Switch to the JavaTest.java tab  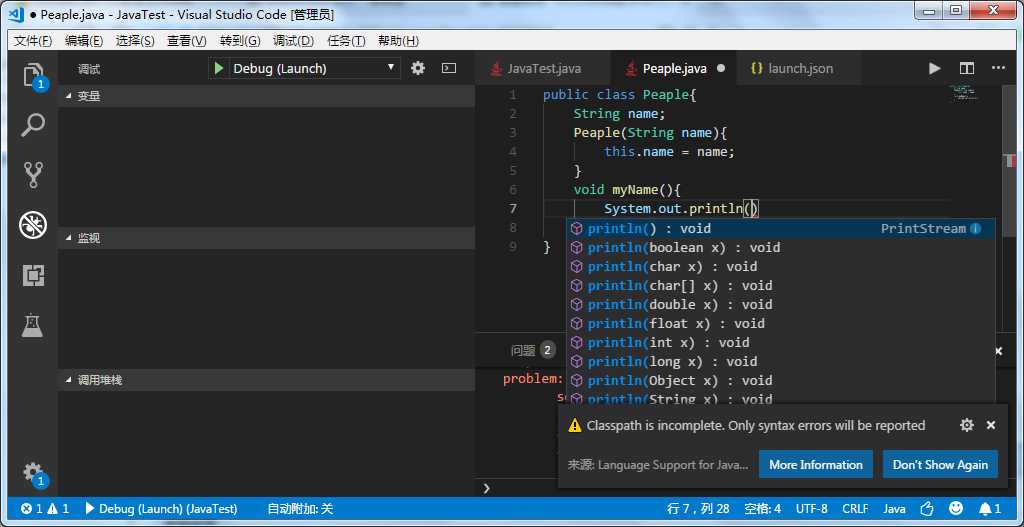(x=543, y=68)
